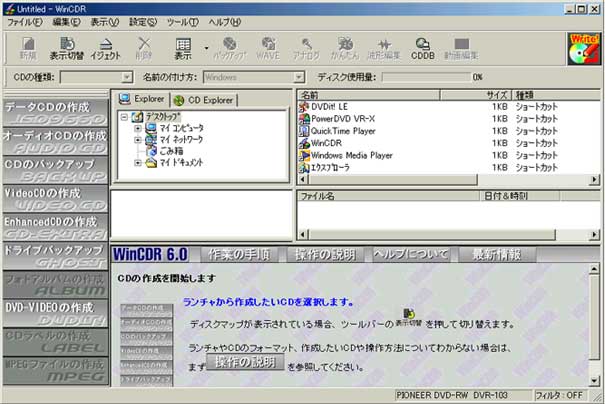Viewport: 605px width, 404px height.
Task: Click the イジェクト eject icon
Action: tap(105, 48)
